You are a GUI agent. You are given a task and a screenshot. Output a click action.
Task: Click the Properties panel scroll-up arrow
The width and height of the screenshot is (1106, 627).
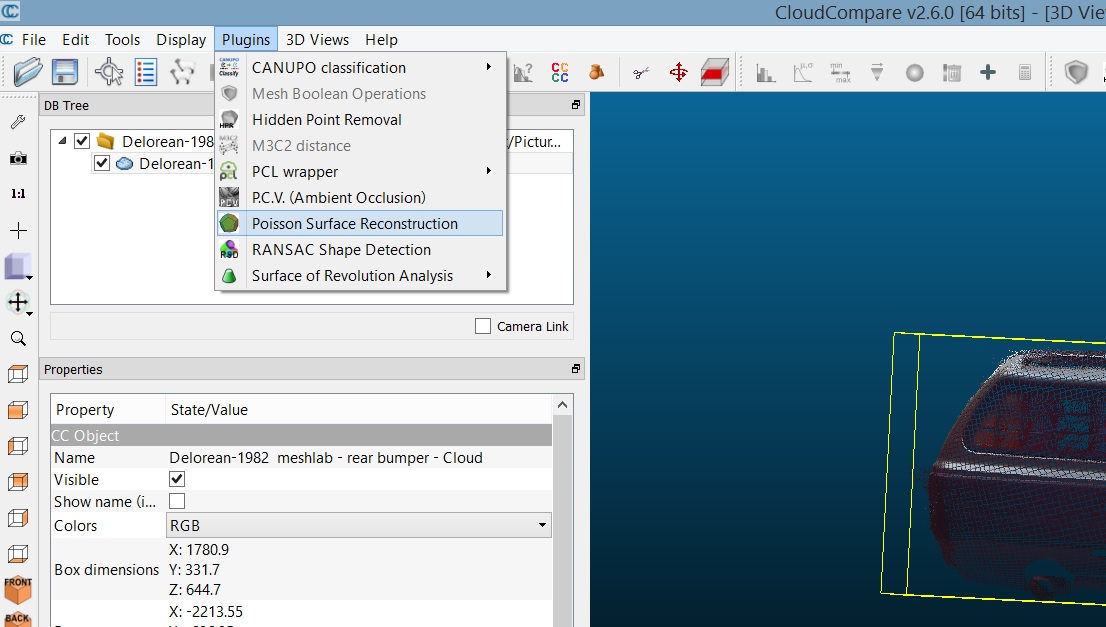tap(563, 405)
